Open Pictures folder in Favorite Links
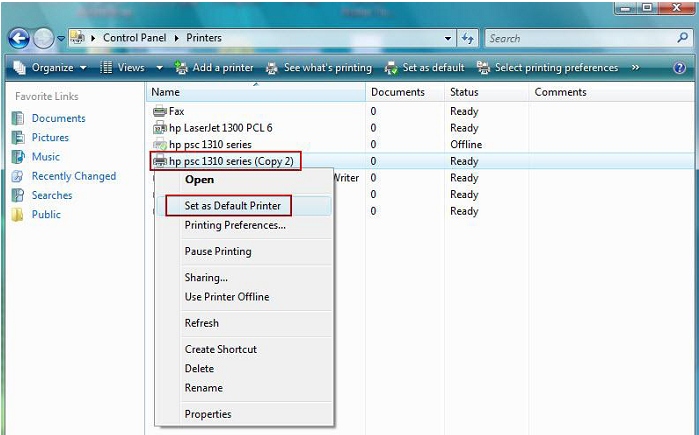 click(50, 137)
